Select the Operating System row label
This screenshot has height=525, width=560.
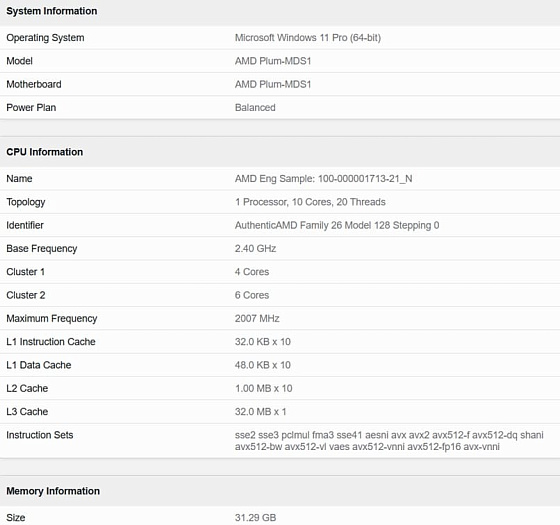point(45,38)
